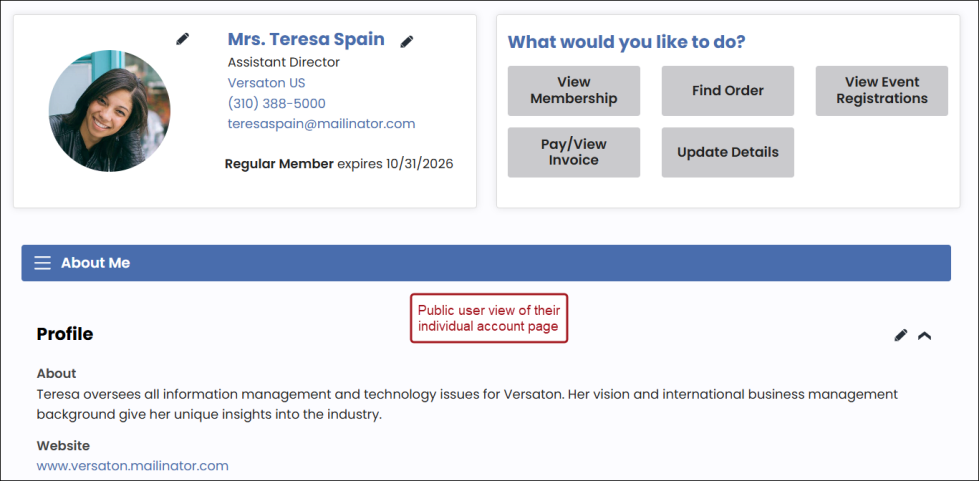Visit the www.versaton.mailinator.com website link
The width and height of the screenshot is (979, 481).
(x=133, y=466)
